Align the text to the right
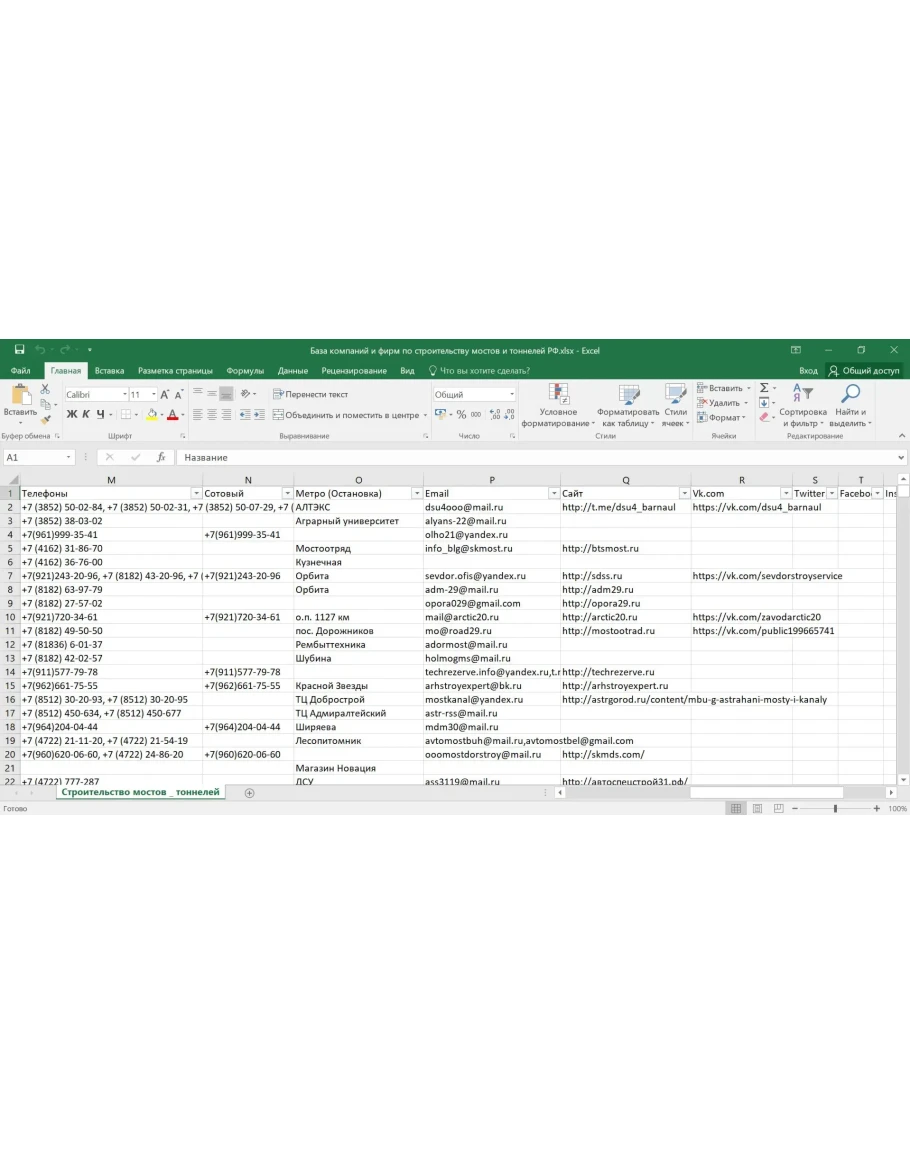The height and width of the screenshot is (1155, 910). click(x=226, y=415)
